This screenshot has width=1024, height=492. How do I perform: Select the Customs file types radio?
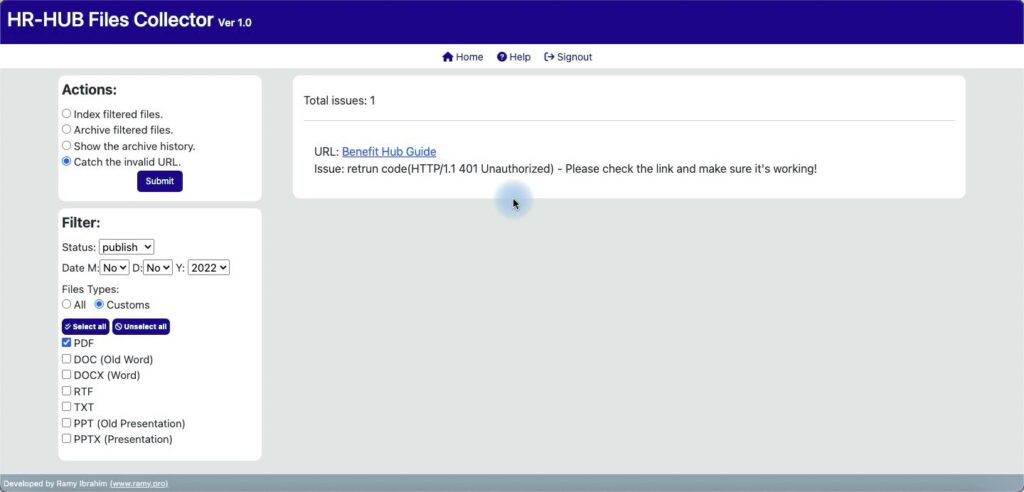(x=99, y=304)
